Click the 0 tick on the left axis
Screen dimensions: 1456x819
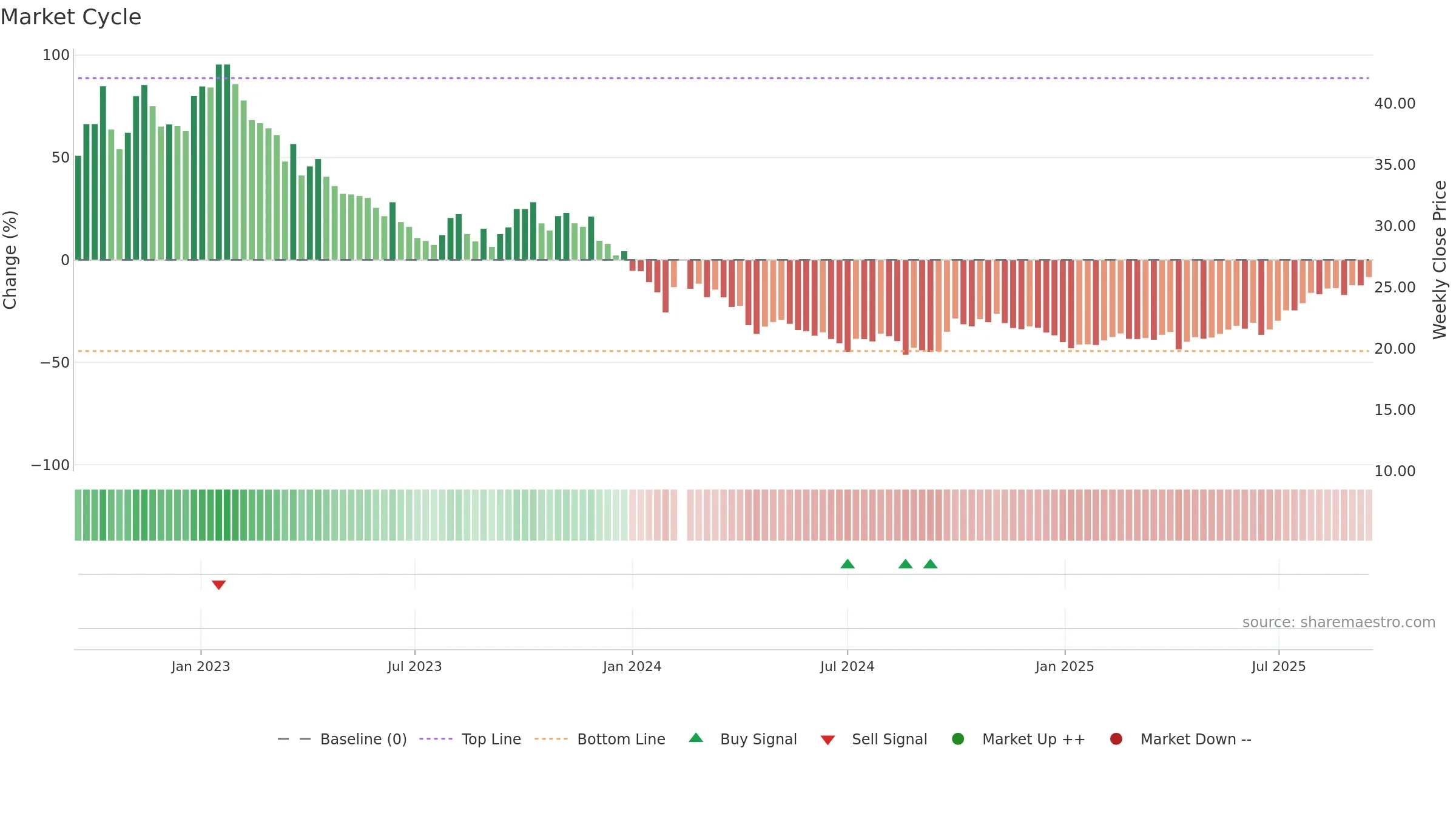pyautogui.click(x=66, y=260)
